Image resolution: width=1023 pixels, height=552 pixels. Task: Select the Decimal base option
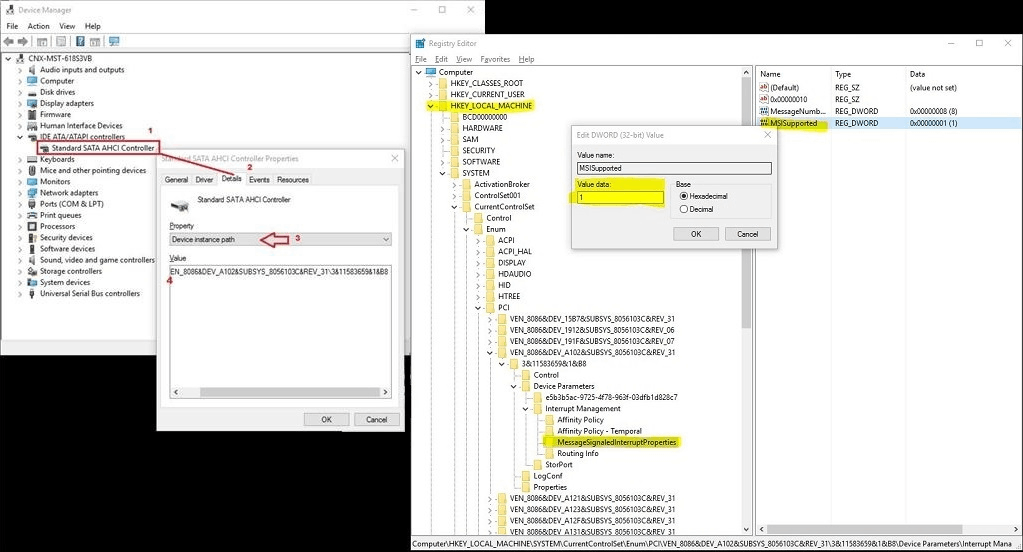[684, 209]
